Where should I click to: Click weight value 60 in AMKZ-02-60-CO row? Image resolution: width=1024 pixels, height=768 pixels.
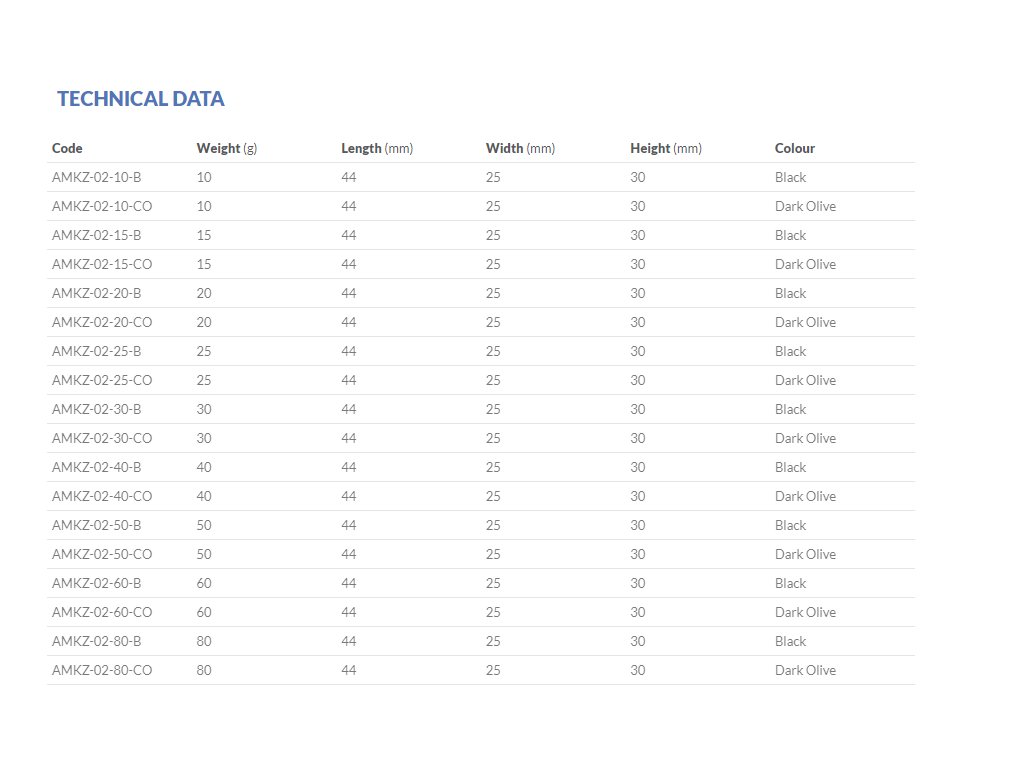point(204,612)
